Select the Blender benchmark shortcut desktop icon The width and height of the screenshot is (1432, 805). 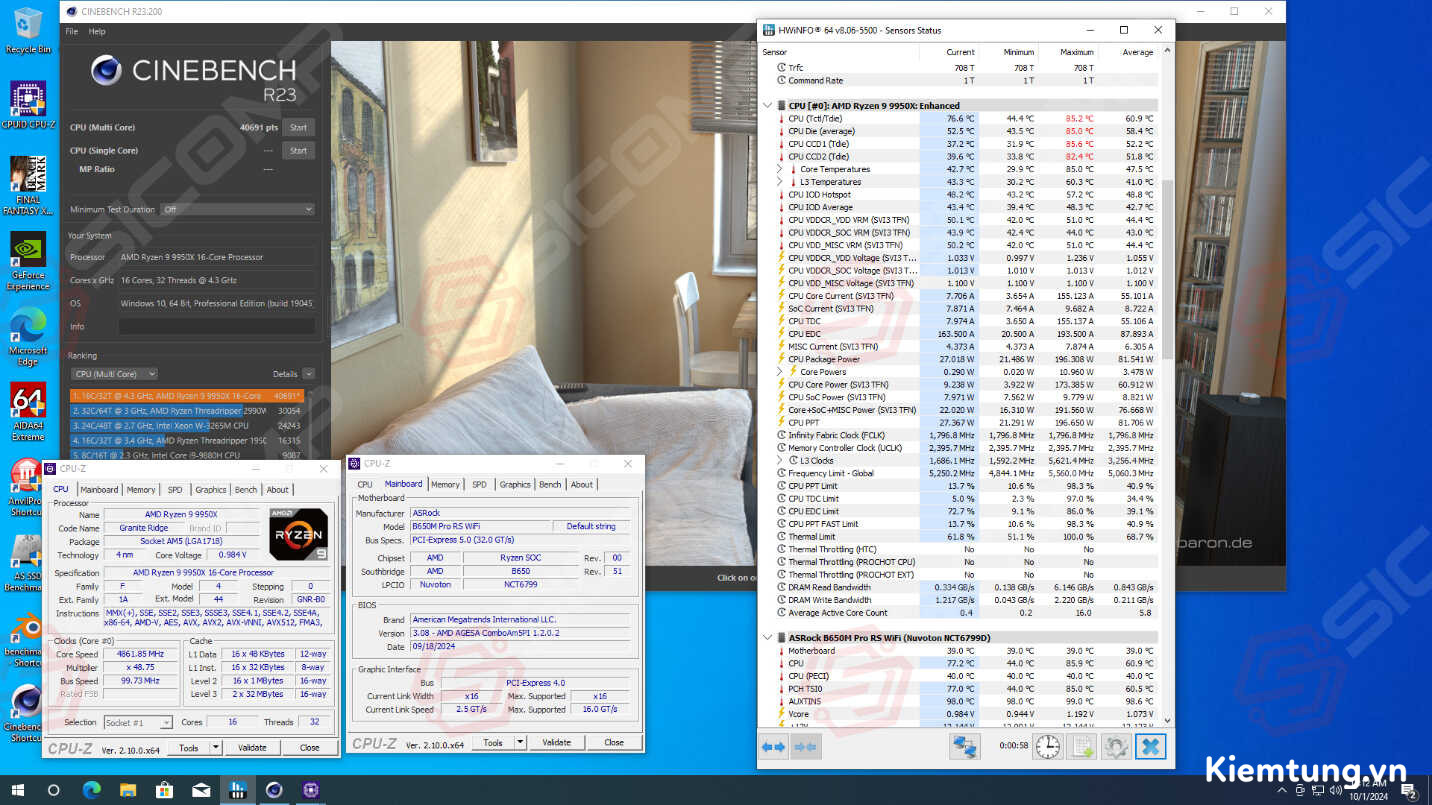tap(26, 640)
